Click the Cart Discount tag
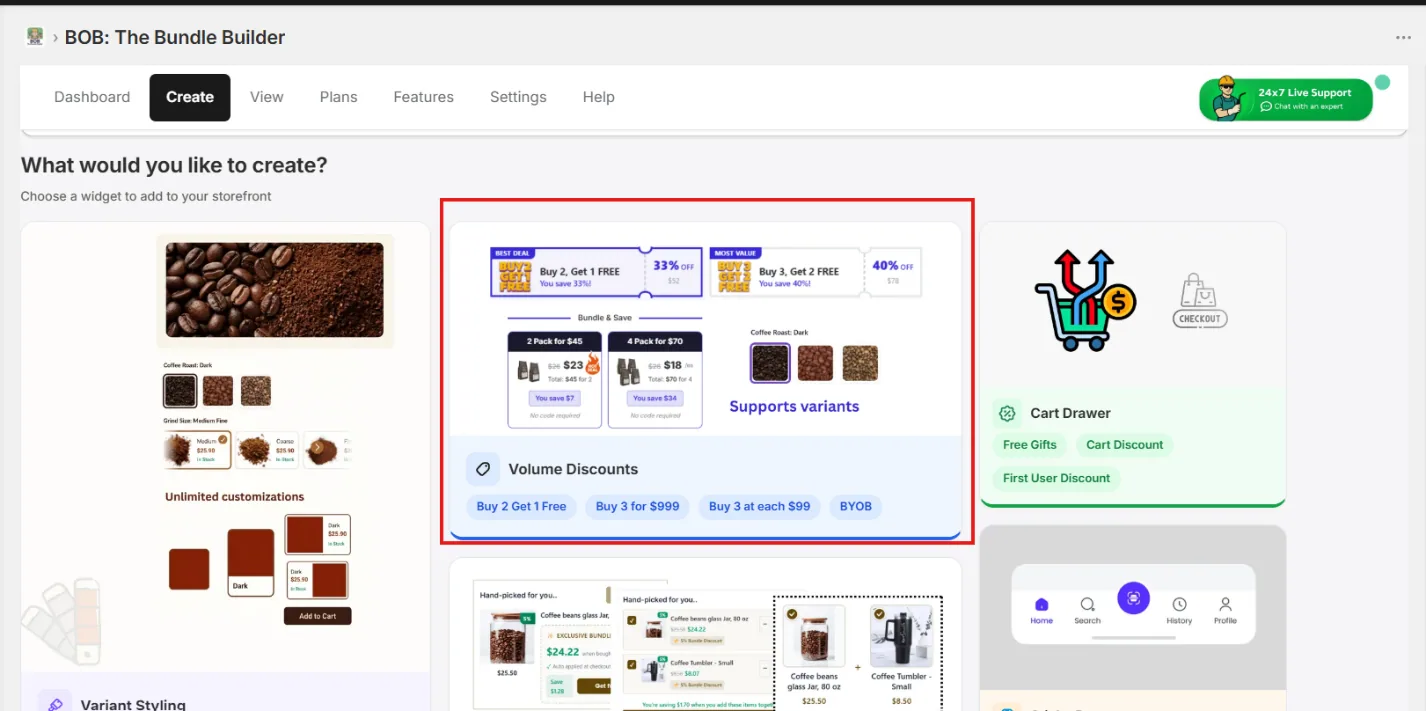1426x711 pixels. 1125,445
